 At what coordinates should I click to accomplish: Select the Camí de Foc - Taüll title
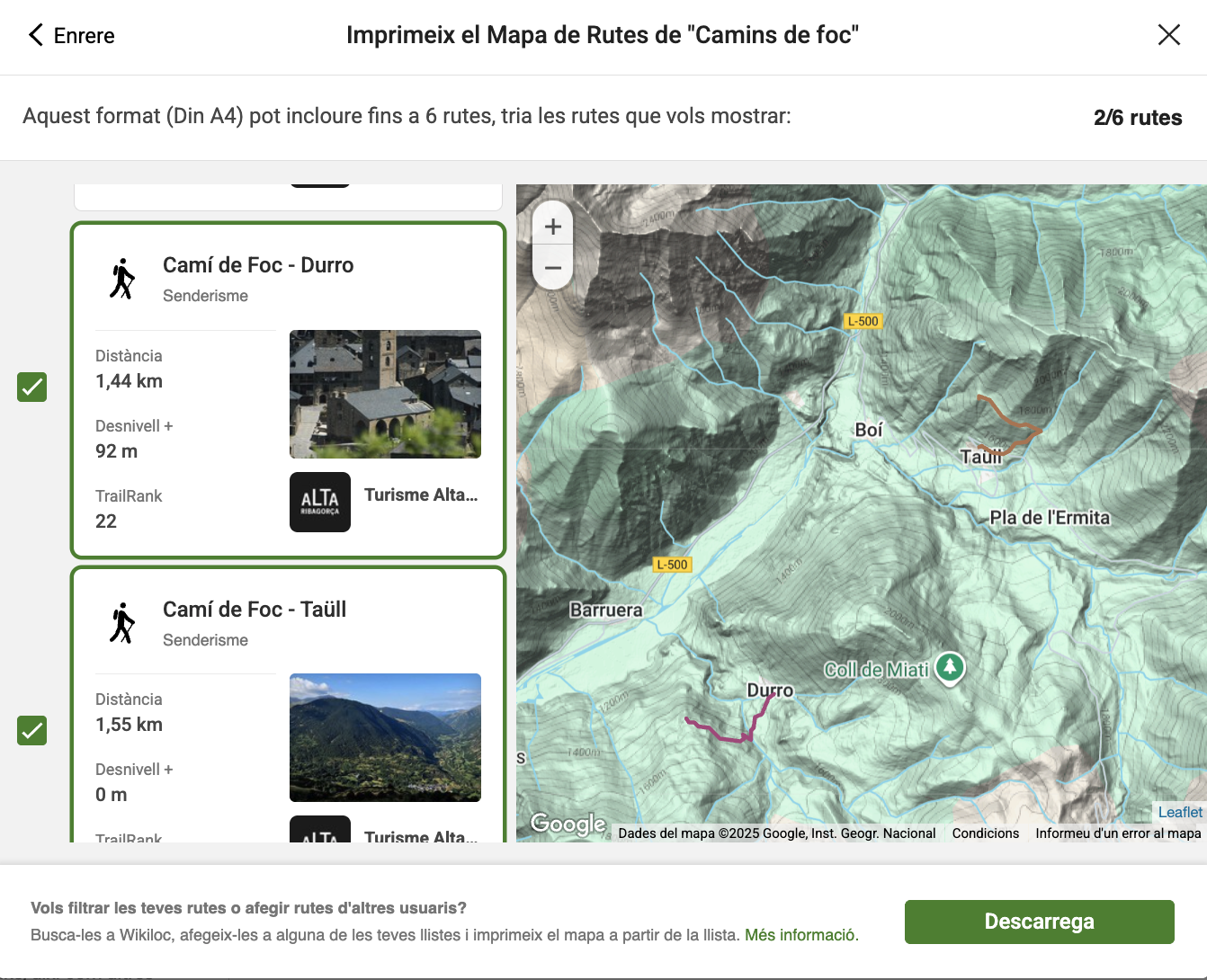tap(255, 610)
